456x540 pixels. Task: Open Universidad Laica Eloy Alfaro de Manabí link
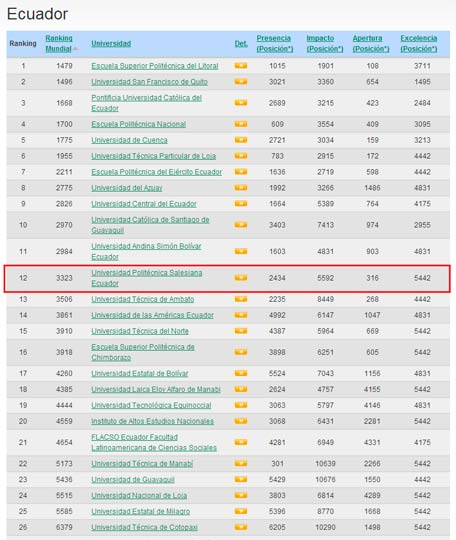click(x=156, y=389)
